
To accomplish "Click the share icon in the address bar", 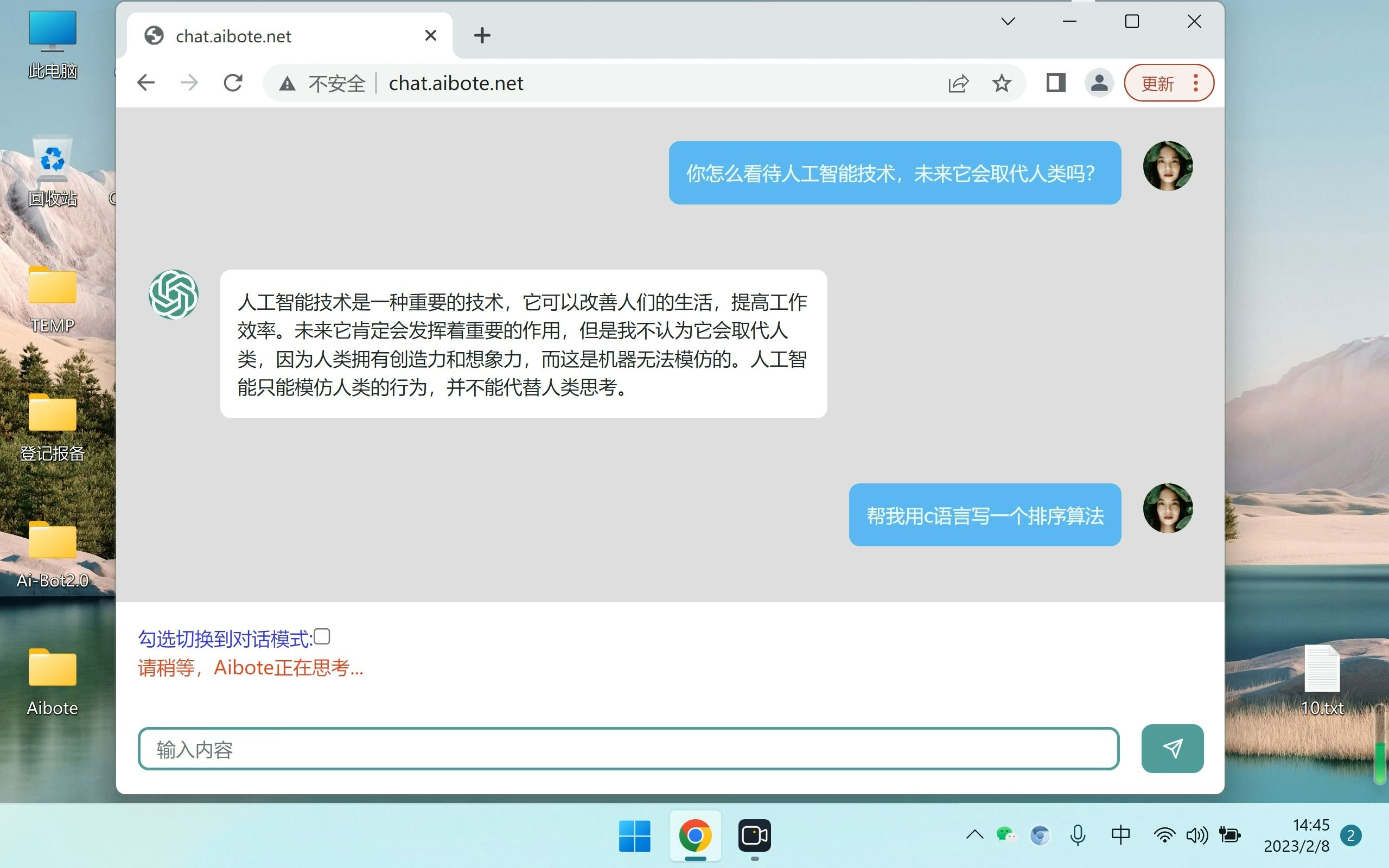I will pyautogui.click(x=959, y=82).
